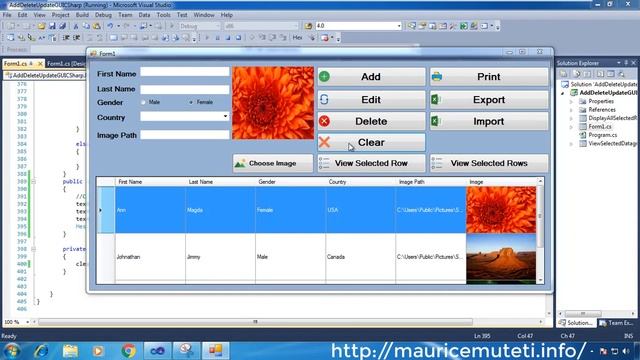
Task: Click the Add button
Action: pos(371,76)
